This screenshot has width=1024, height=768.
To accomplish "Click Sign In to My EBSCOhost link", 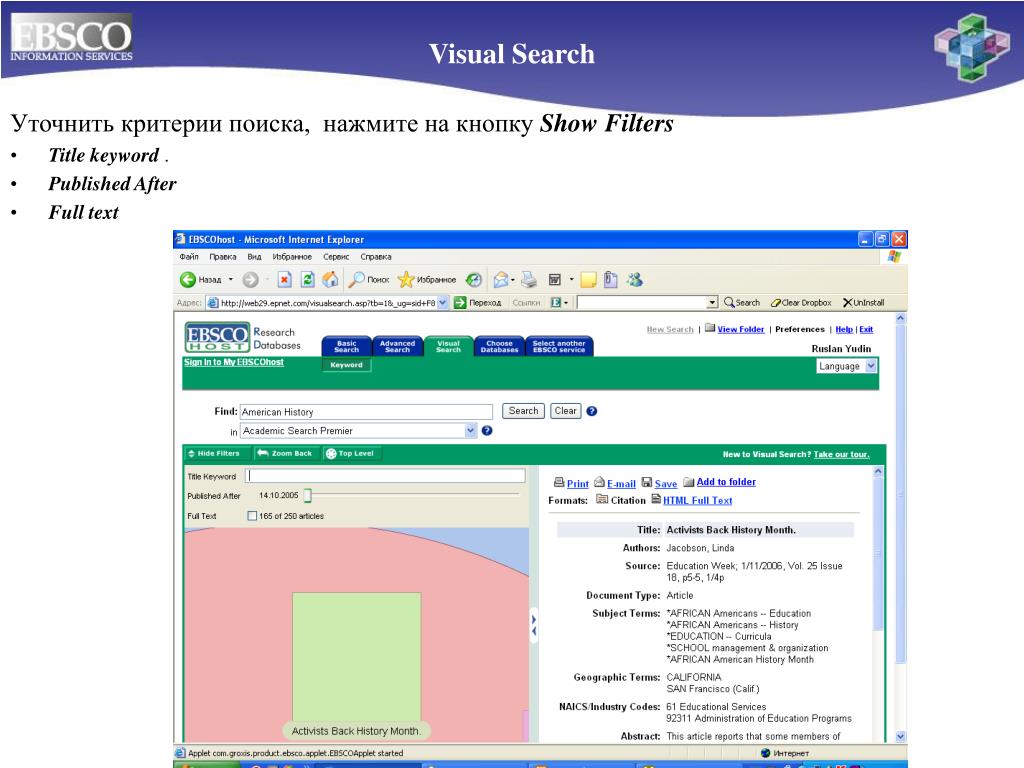I will (x=234, y=362).
